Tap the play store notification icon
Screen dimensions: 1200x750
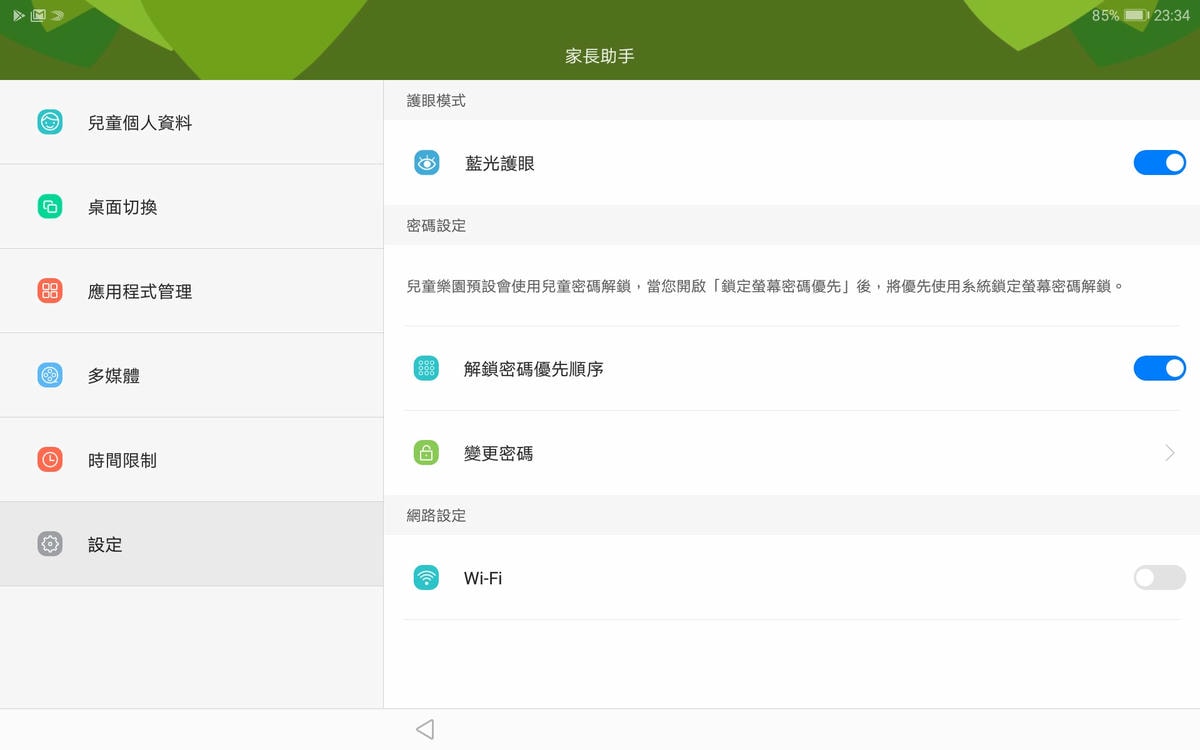pyautogui.click(x=19, y=16)
